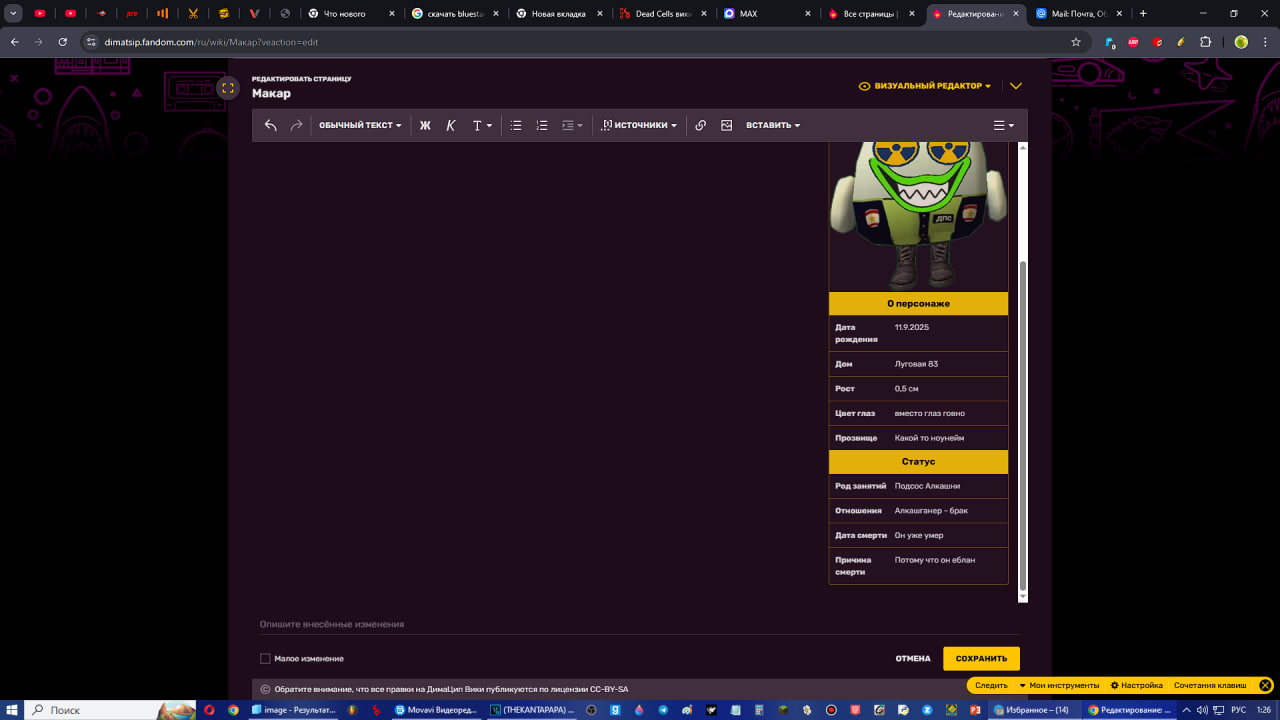Click the editor's vertical scrollbar
1280x720 pixels.
1022,420
